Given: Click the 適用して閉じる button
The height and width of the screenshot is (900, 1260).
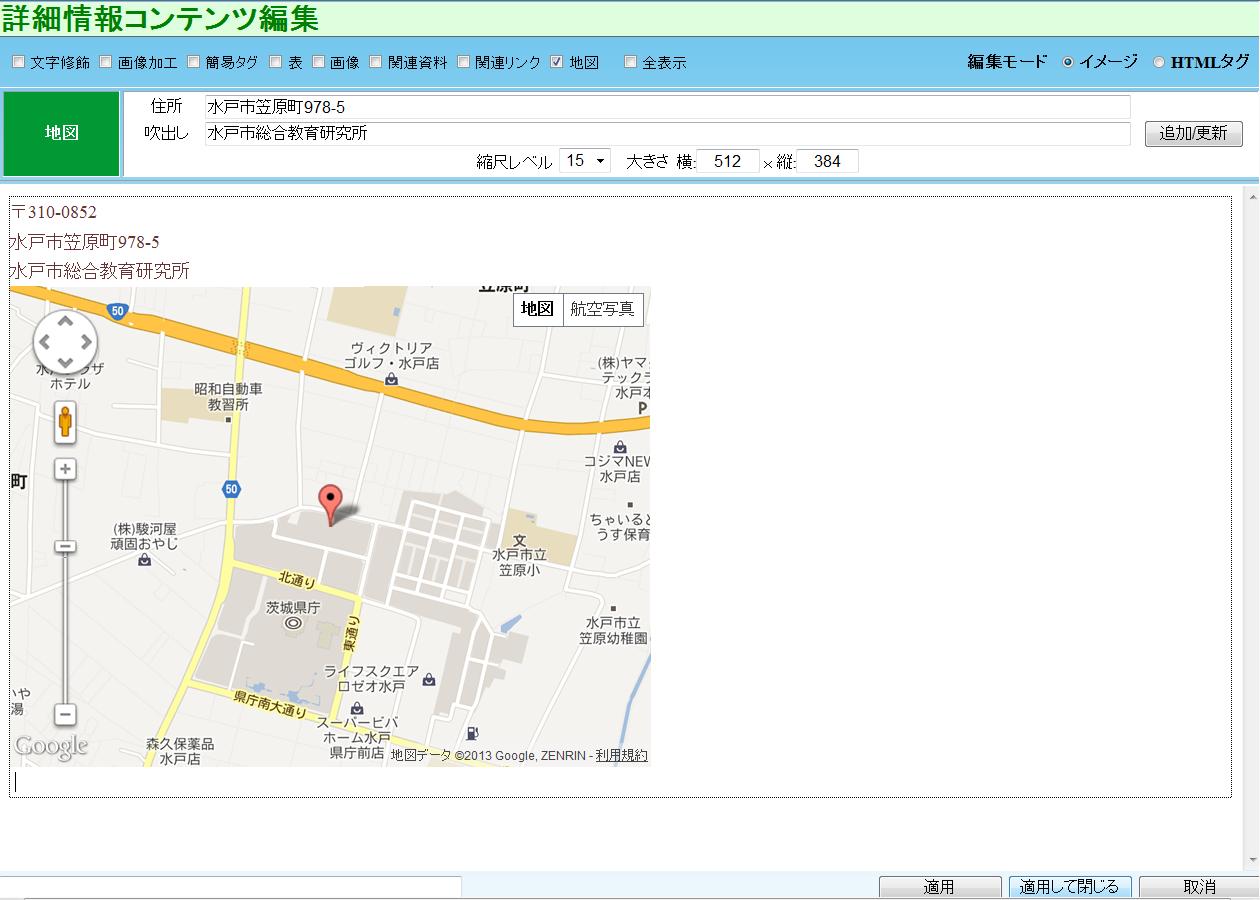Looking at the screenshot, I should [x=1070, y=887].
